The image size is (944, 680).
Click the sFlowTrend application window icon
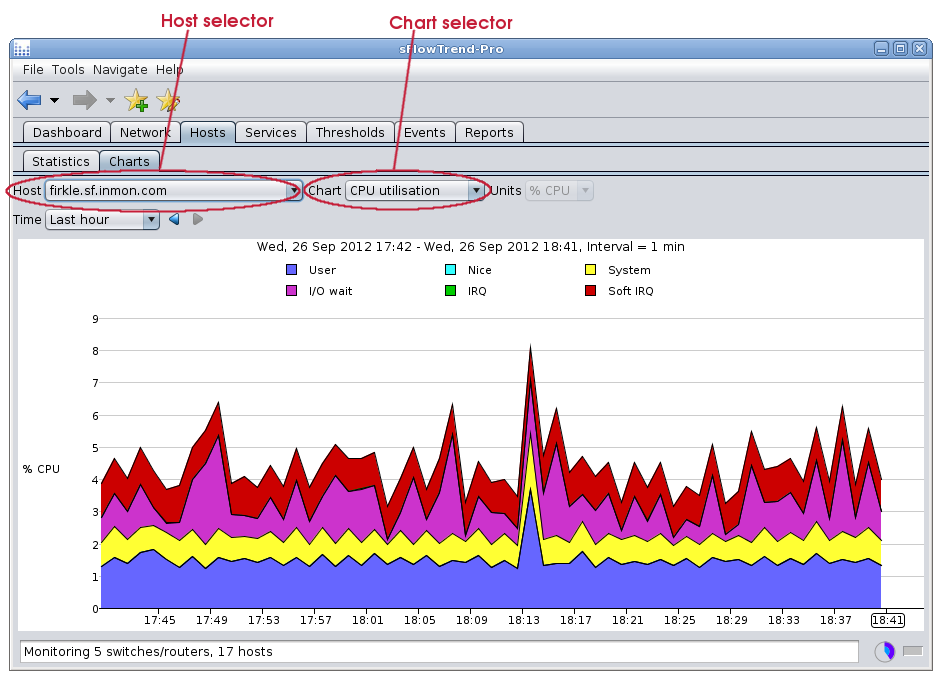click(x=22, y=48)
